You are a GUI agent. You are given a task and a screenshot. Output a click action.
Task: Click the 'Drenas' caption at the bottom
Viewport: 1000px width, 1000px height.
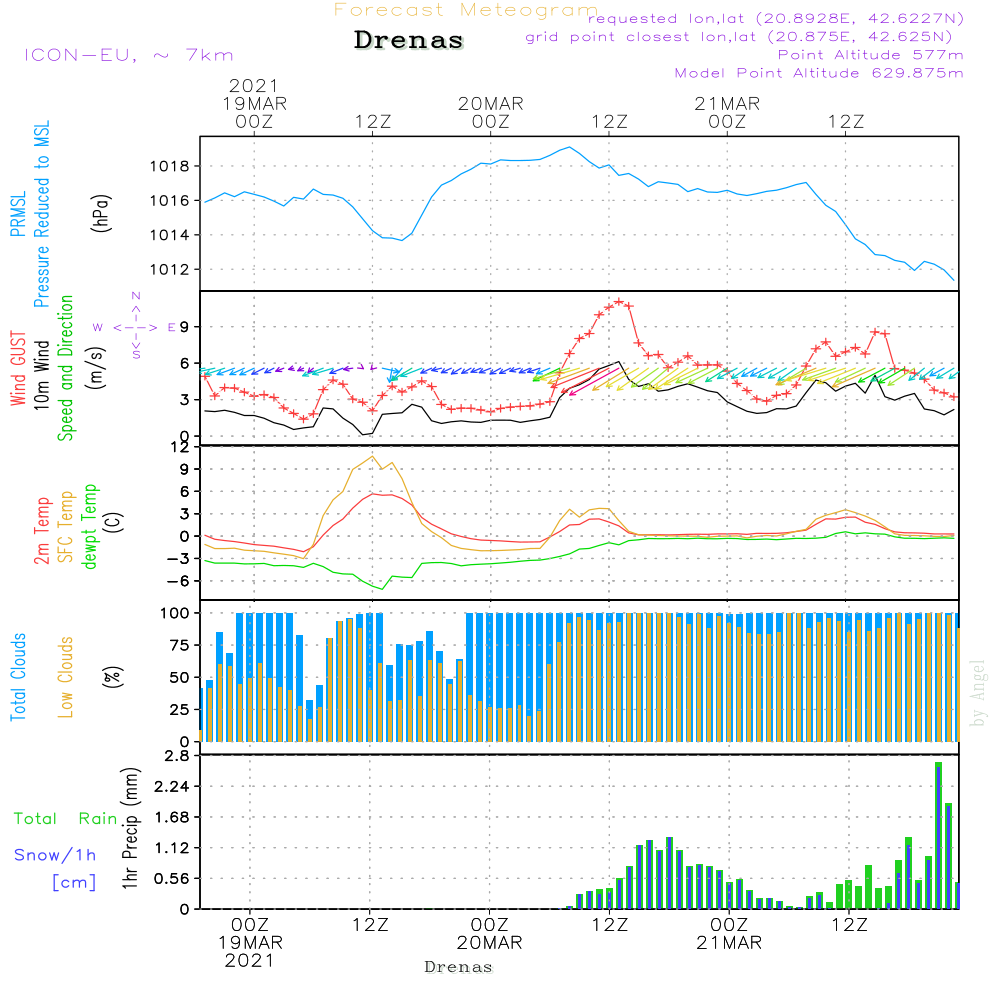tap(459, 967)
